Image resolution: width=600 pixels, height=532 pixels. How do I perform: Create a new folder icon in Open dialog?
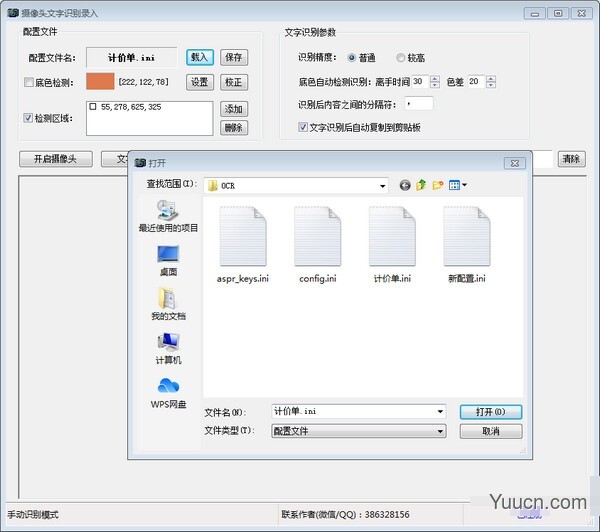coord(438,185)
